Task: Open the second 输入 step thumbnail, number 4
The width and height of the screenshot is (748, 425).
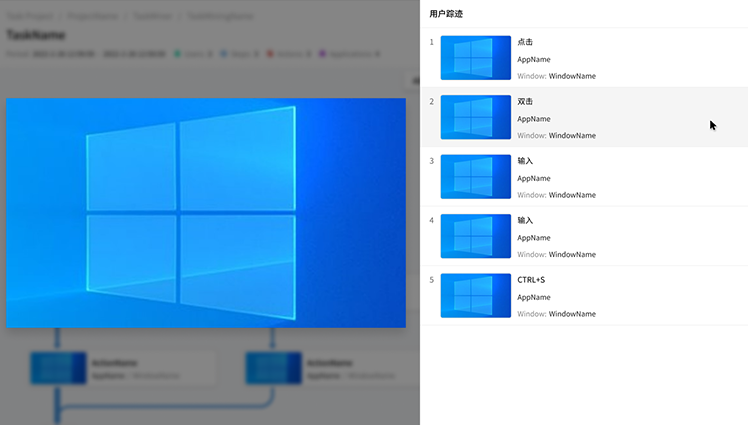Action: (x=476, y=236)
